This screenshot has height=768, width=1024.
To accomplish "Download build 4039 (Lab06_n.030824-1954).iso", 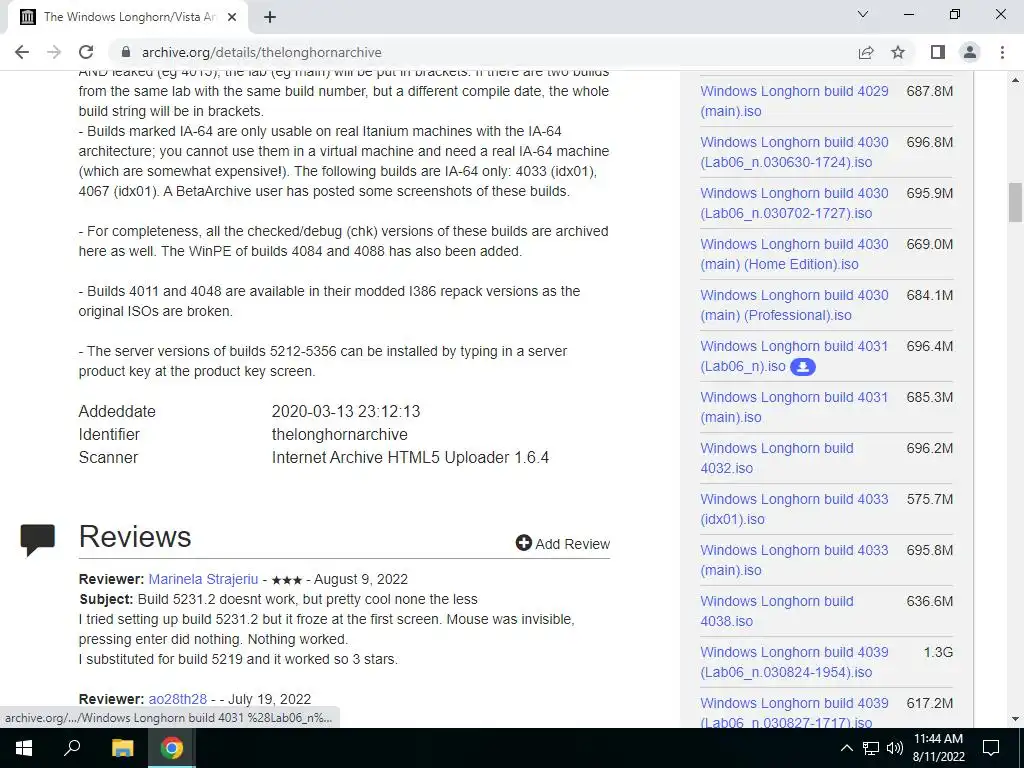I will (x=794, y=662).
